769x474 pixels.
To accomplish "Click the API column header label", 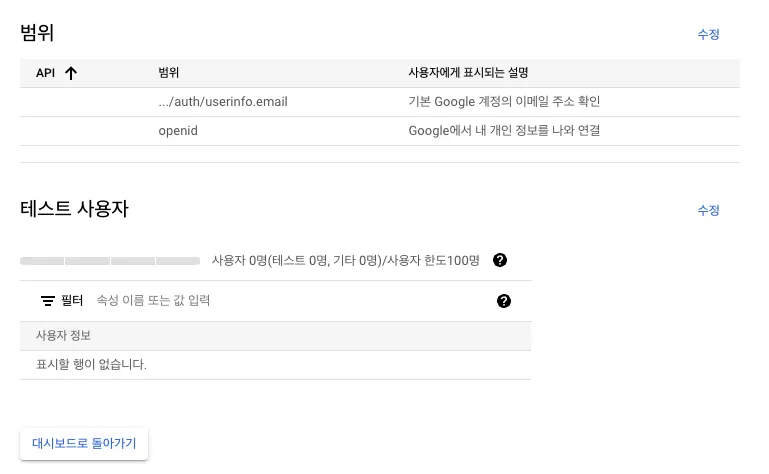I will click(45, 73).
